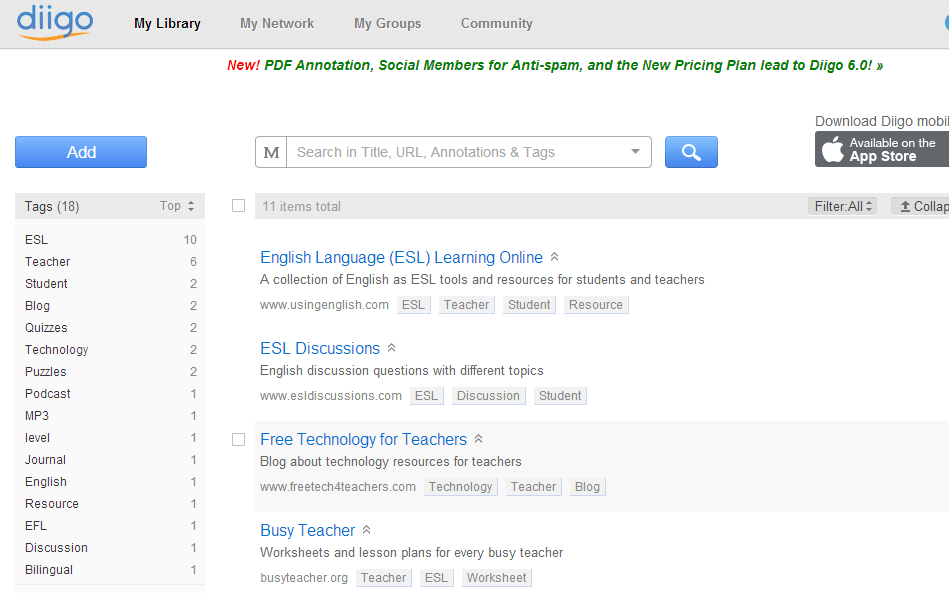The width and height of the screenshot is (949, 593).
Task: Click the magnifier search button
Action: click(x=691, y=152)
